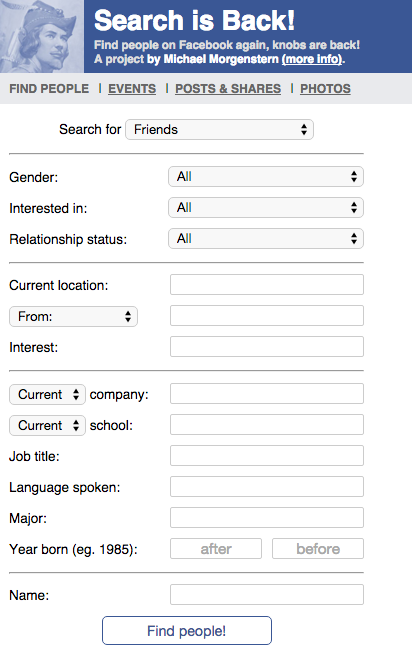The image size is (412, 660).
Task: Click the Name input field
Action: tap(267, 595)
